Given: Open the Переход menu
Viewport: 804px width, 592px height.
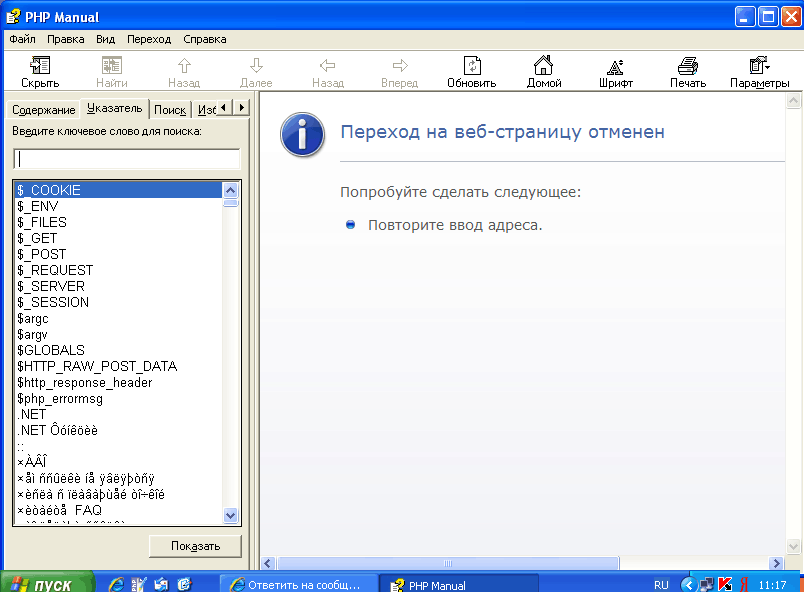Looking at the screenshot, I should pyautogui.click(x=149, y=39).
